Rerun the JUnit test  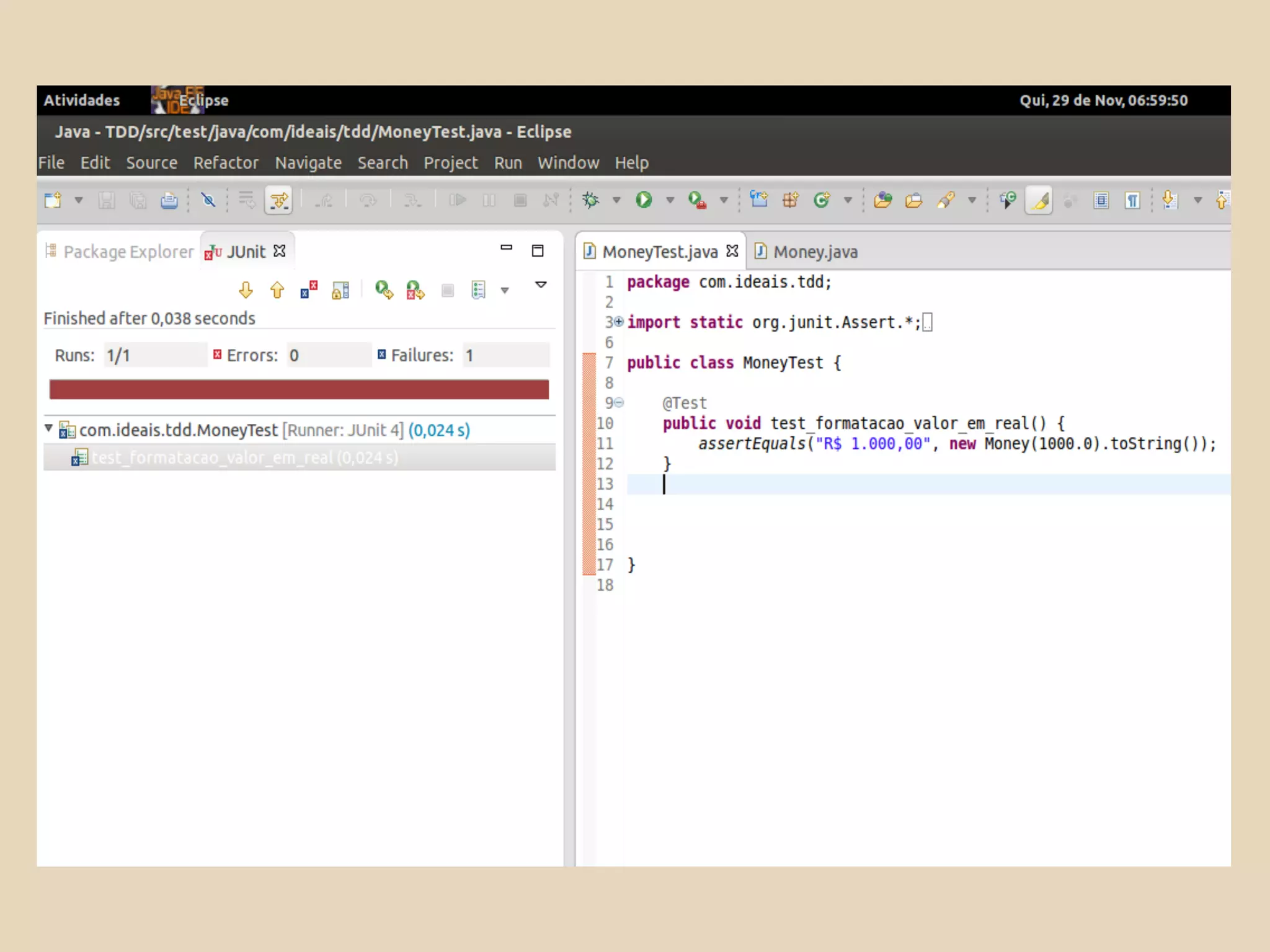pyautogui.click(x=384, y=289)
